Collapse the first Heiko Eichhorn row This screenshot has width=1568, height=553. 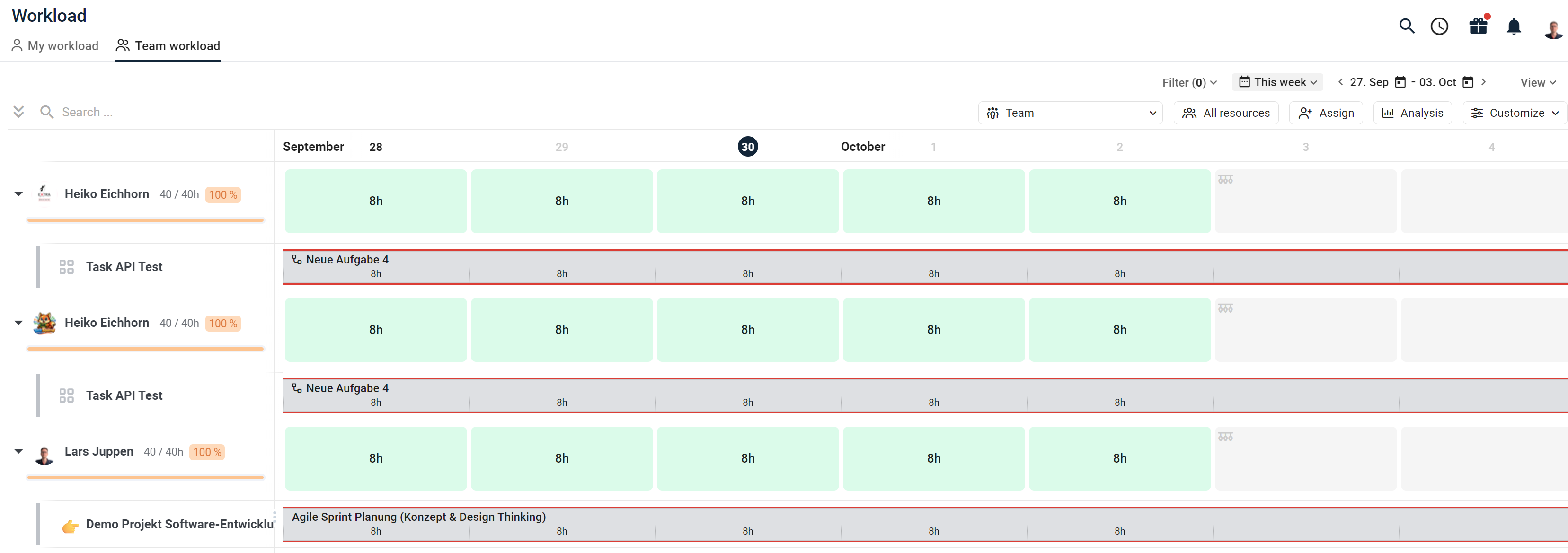coord(19,194)
